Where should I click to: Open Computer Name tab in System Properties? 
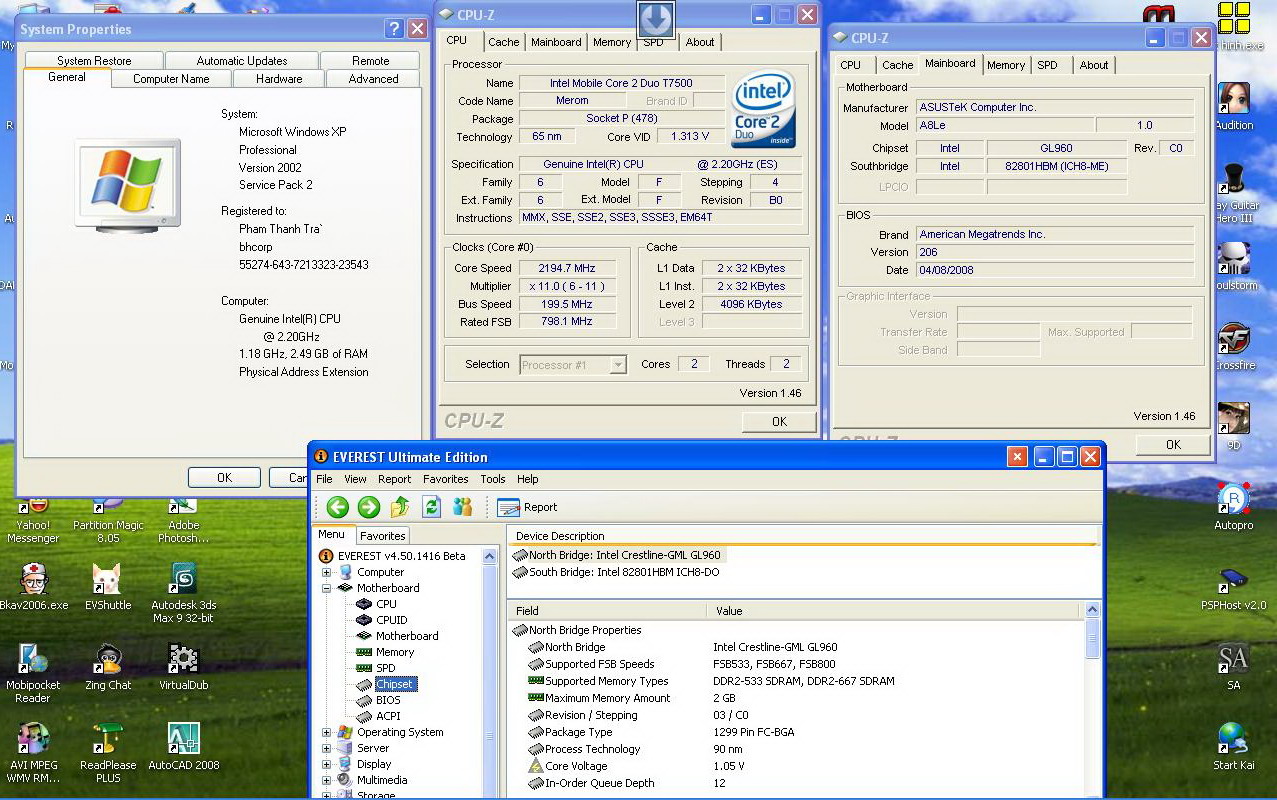pyautogui.click(x=171, y=79)
